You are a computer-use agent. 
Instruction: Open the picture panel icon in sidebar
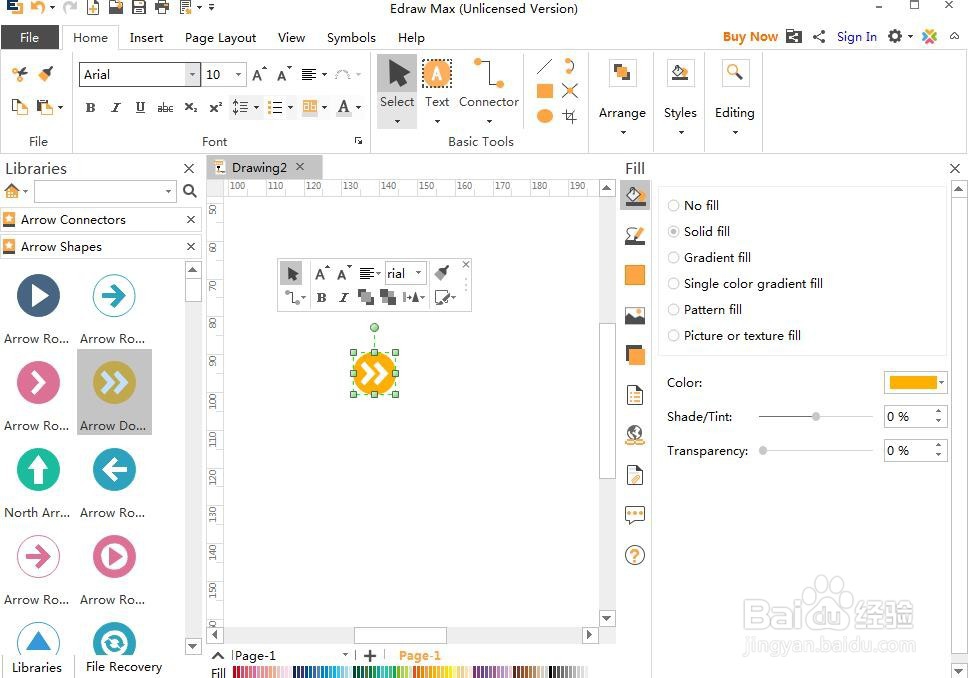point(635,315)
